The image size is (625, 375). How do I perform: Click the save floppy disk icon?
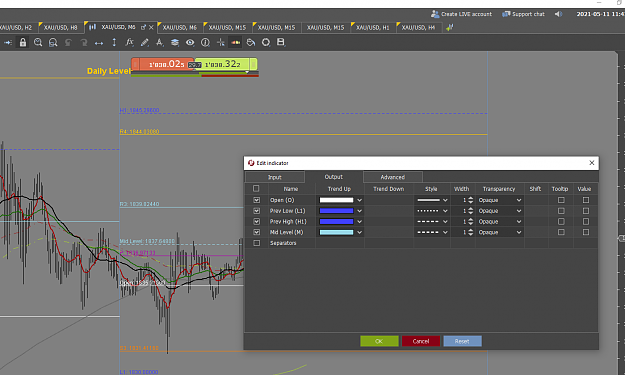[281, 42]
